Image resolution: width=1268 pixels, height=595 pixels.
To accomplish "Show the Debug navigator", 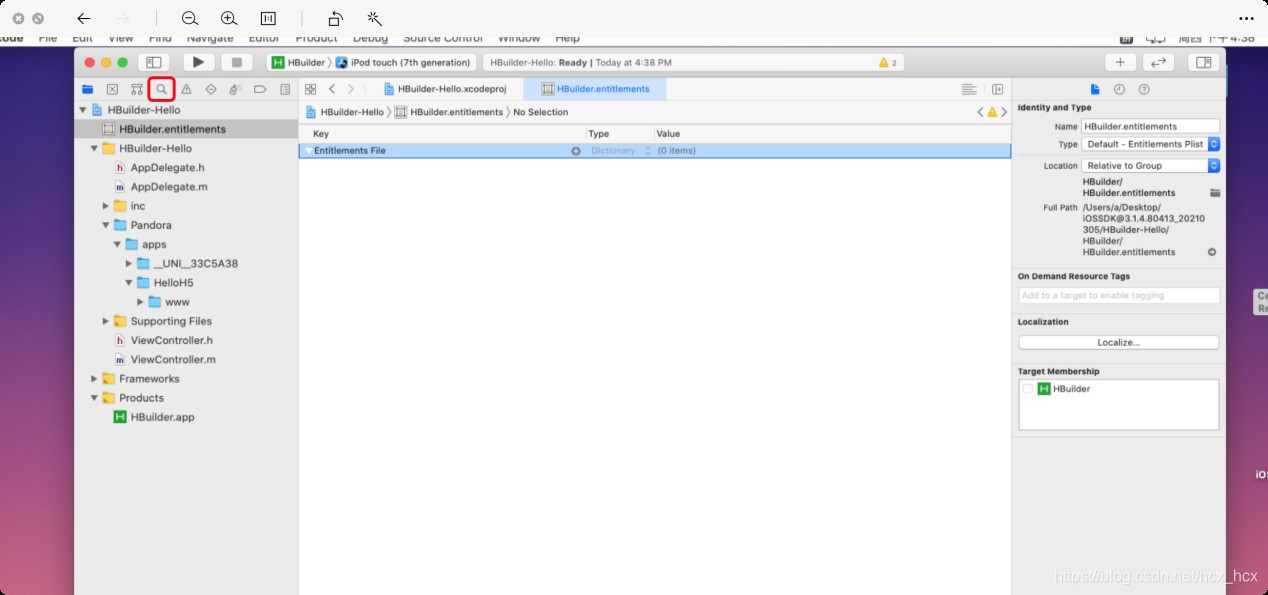I will tap(235, 89).
